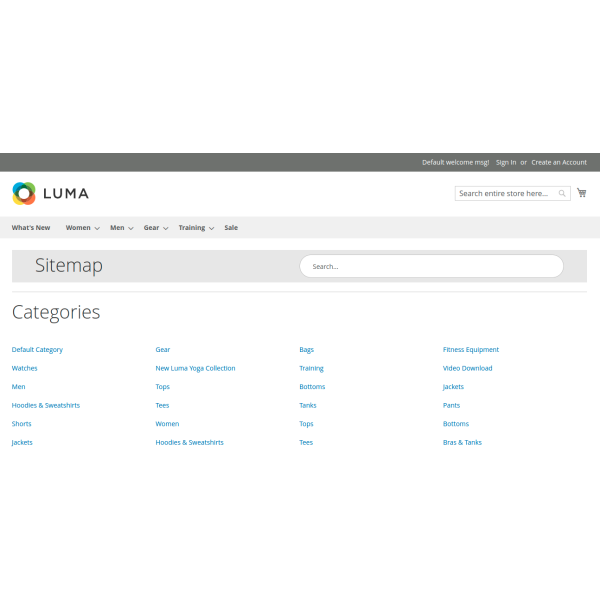Select the Bras & Tanks link
Image resolution: width=600 pixels, height=600 pixels.
[462, 442]
